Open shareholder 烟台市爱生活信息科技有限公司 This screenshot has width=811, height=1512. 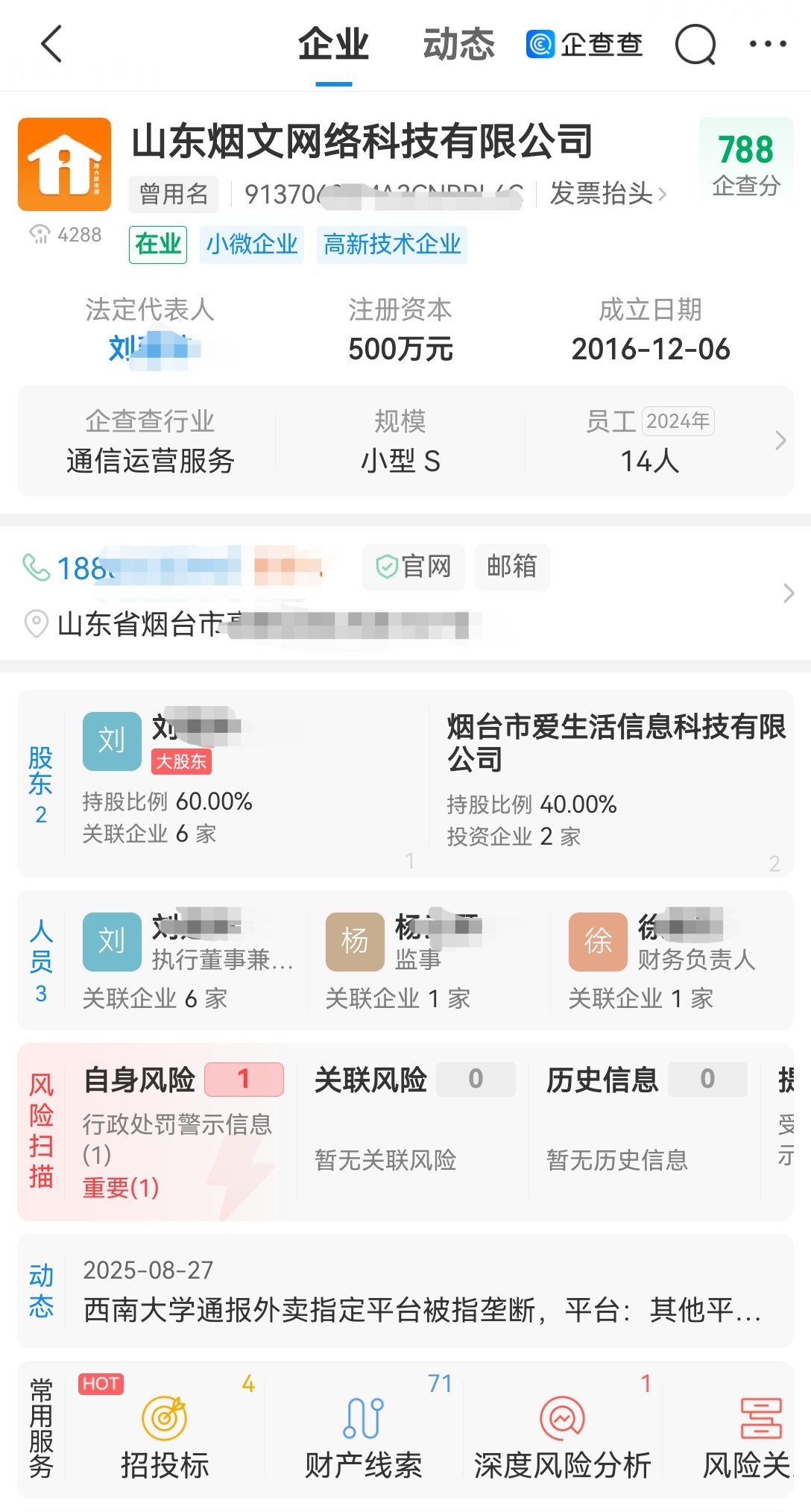(x=616, y=743)
